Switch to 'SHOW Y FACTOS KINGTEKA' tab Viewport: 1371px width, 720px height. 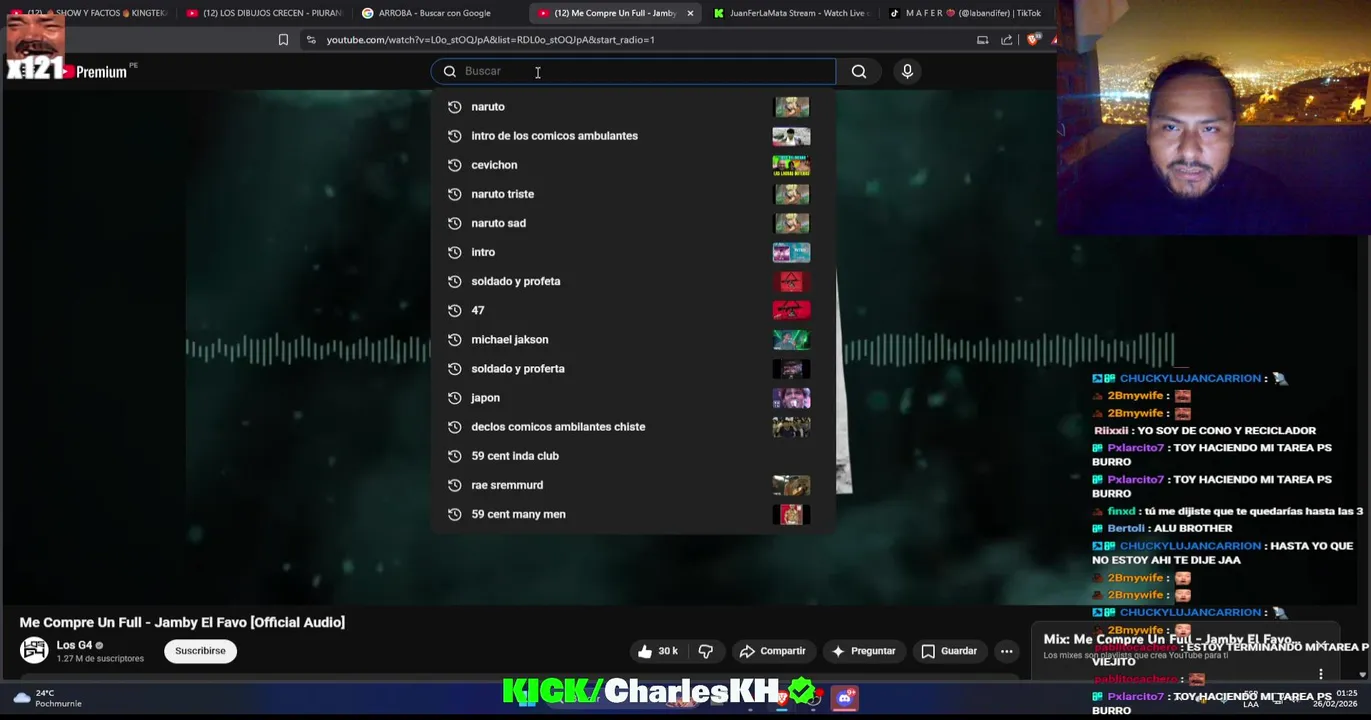(88, 13)
